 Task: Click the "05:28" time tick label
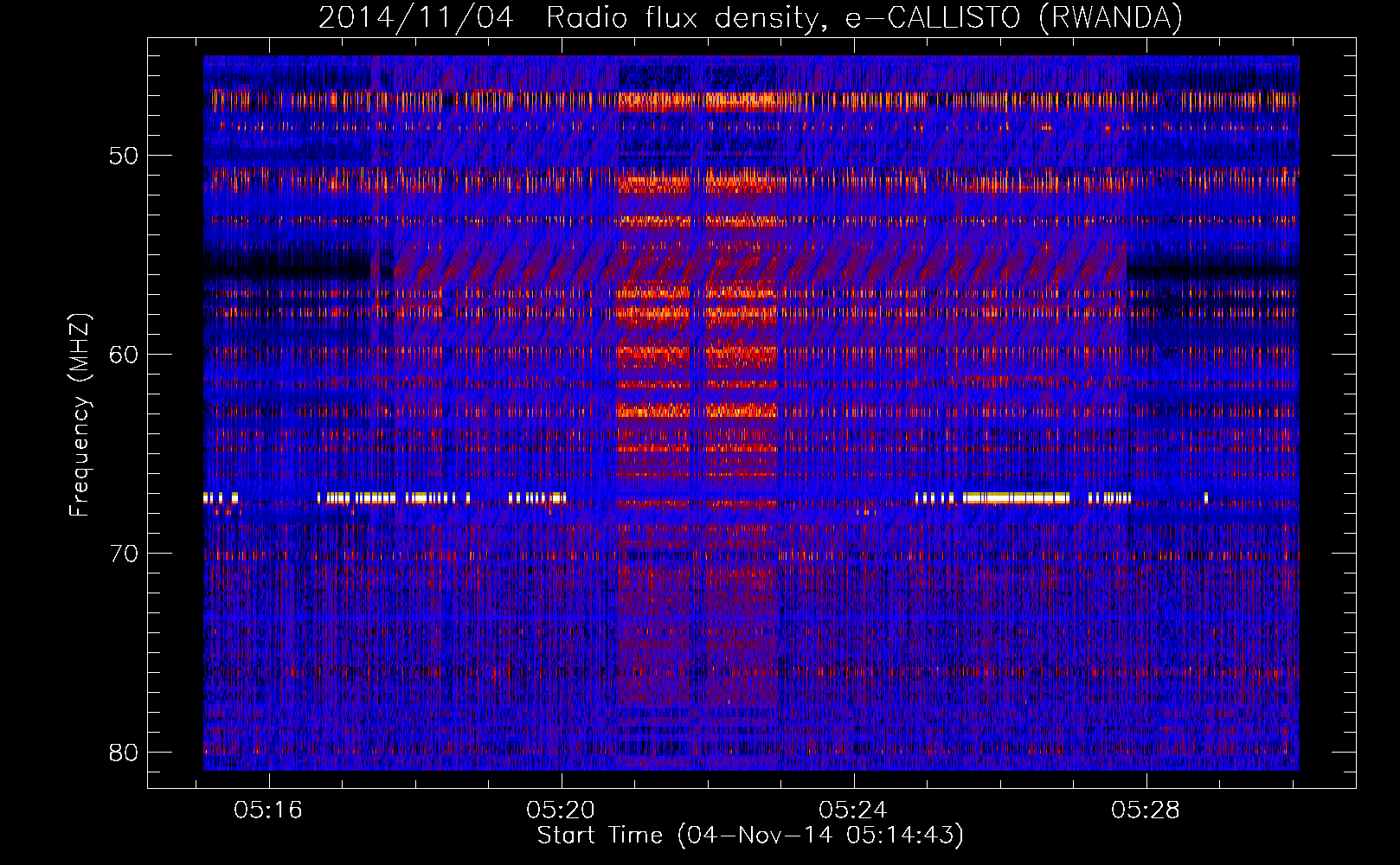pos(1146,811)
